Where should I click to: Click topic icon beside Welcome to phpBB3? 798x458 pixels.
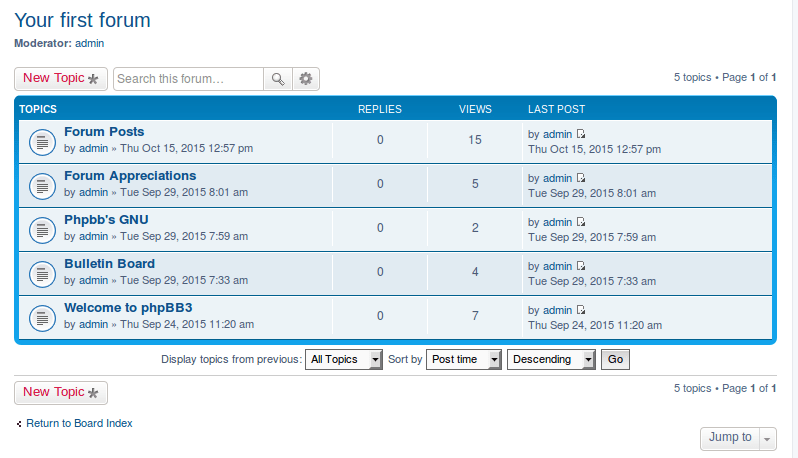(x=41, y=317)
